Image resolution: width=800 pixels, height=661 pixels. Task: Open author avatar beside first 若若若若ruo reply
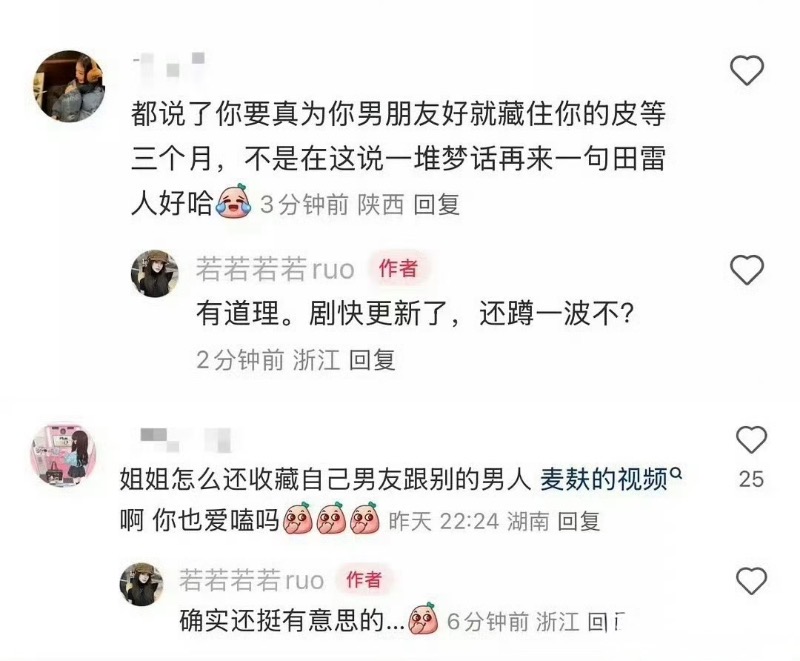click(x=155, y=273)
